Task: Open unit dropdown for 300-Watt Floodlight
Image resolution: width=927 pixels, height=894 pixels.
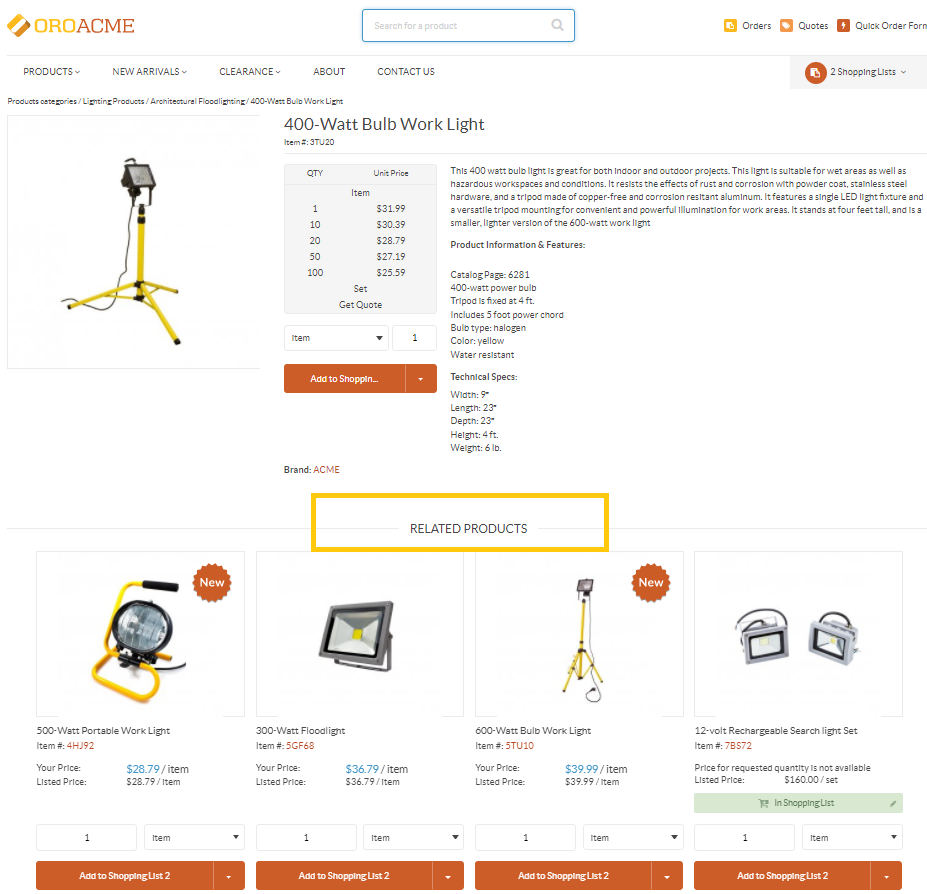Action: pyautogui.click(x=413, y=837)
